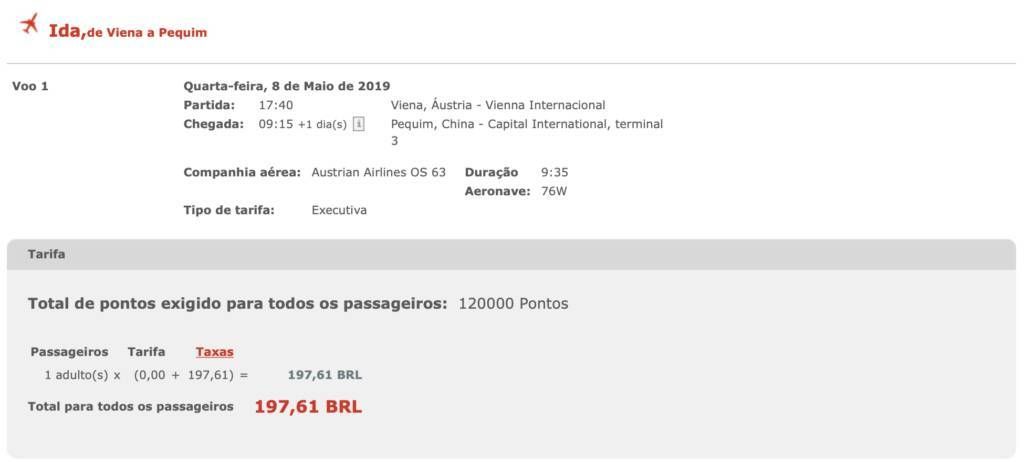The width and height of the screenshot is (1024, 462).
Task: Click the arrival time 09:15
Action: 276,124
